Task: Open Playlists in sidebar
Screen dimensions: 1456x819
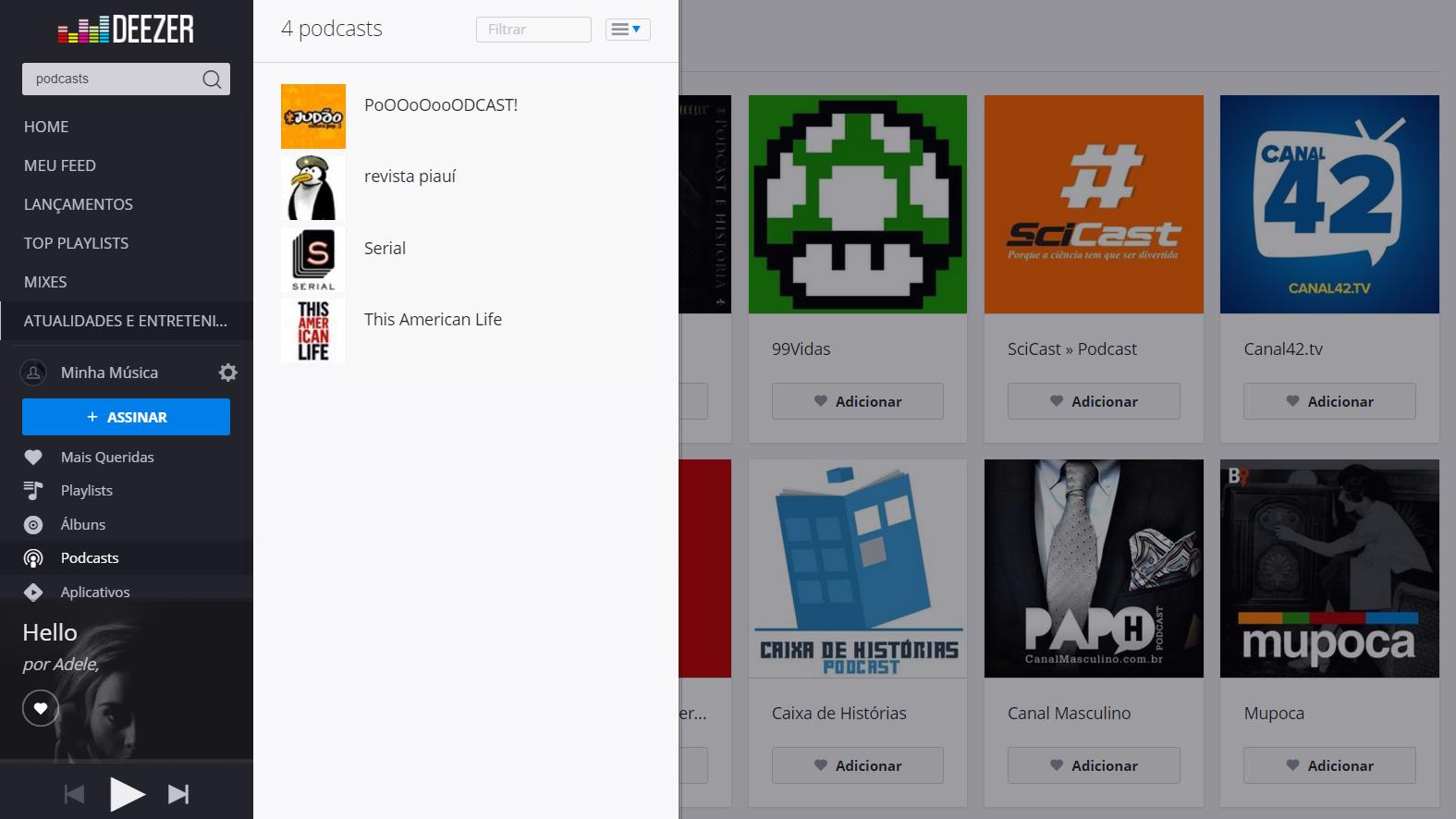Action: click(87, 491)
